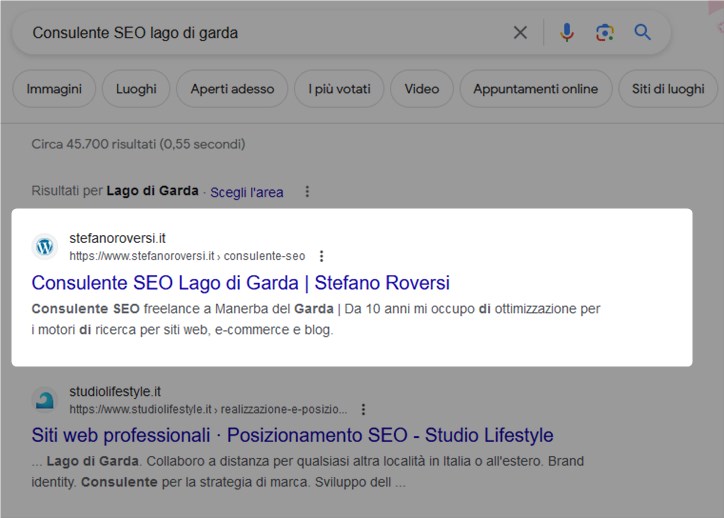Click the magnifying glass search icon

point(642,32)
